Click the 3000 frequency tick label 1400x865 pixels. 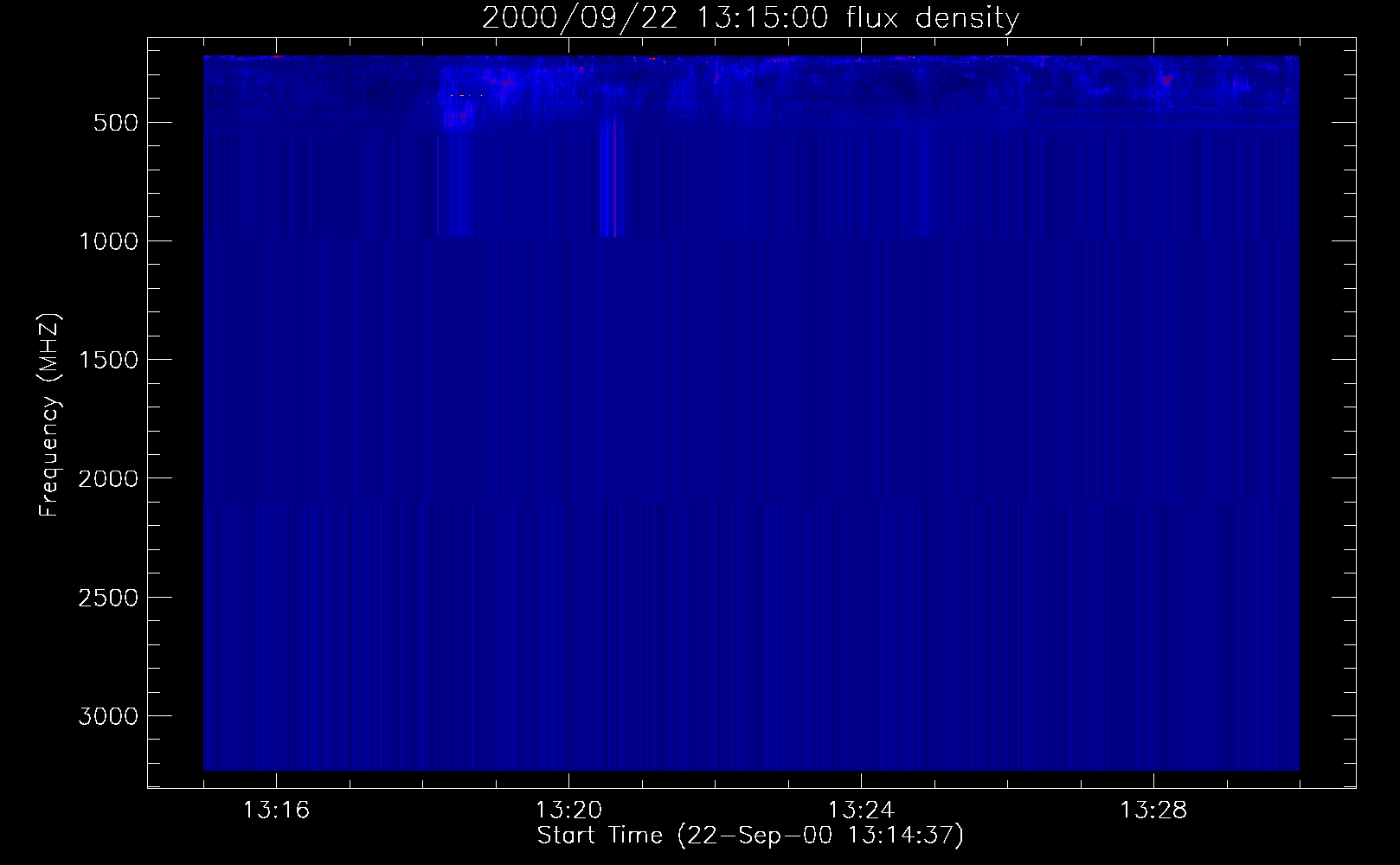coord(108,716)
